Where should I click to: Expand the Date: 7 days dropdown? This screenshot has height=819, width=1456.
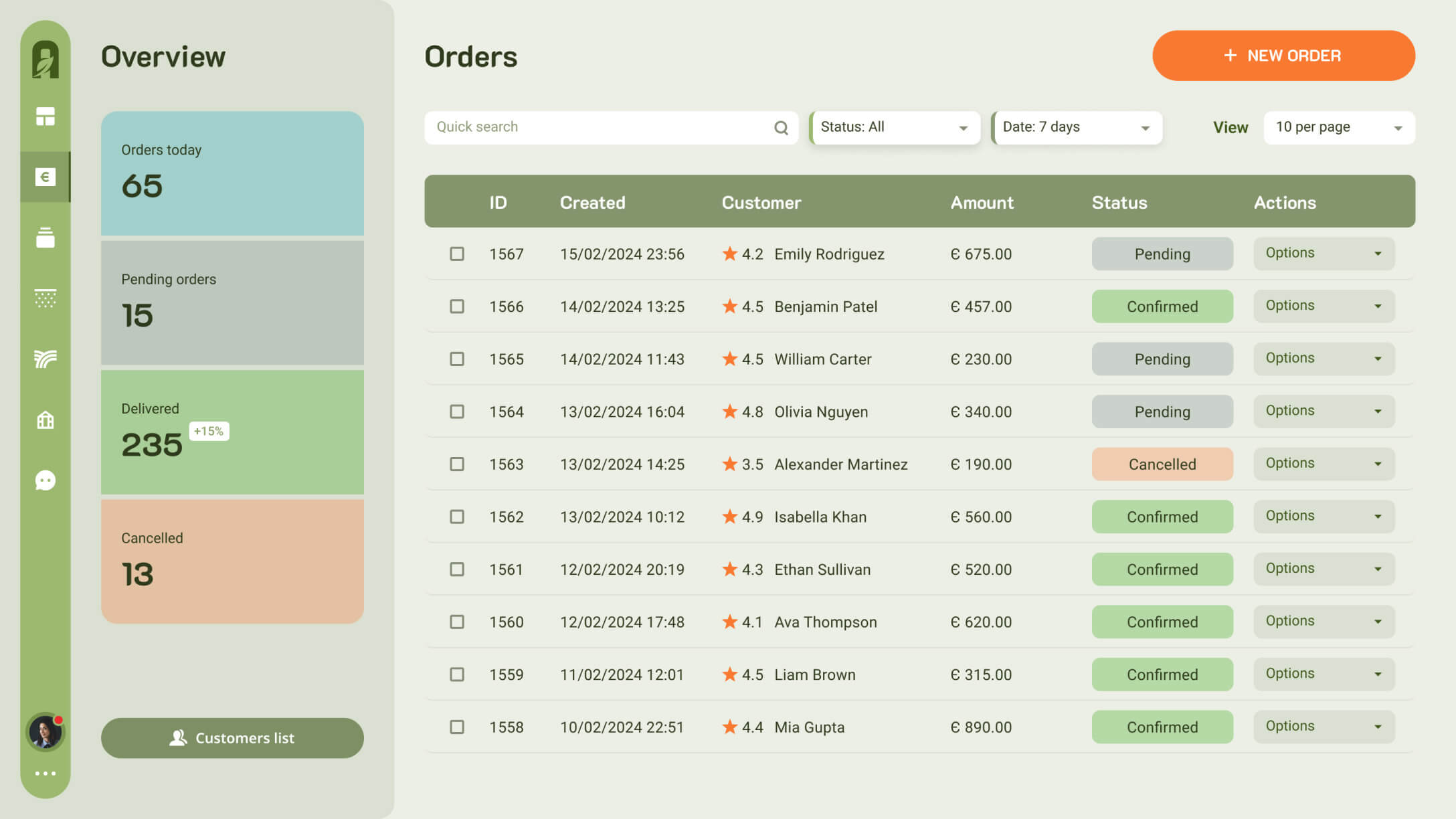[x=1077, y=128]
